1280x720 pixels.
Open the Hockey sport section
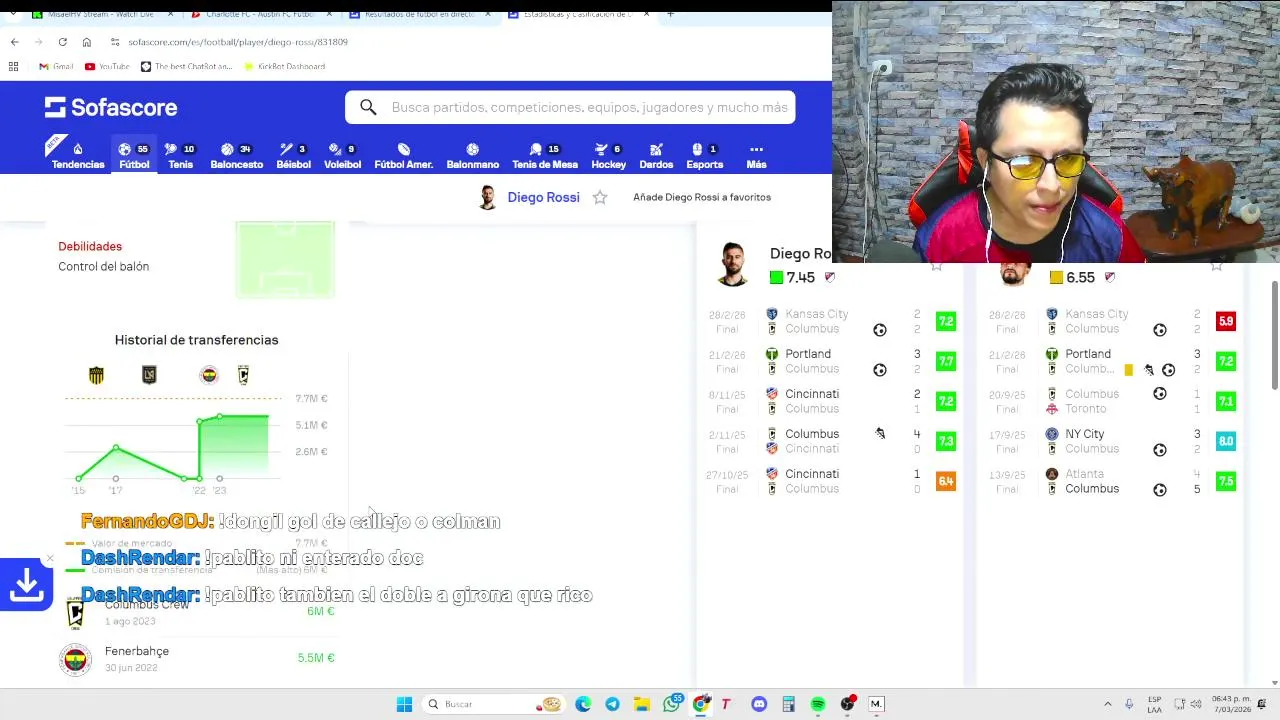click(x=608, y=156)
